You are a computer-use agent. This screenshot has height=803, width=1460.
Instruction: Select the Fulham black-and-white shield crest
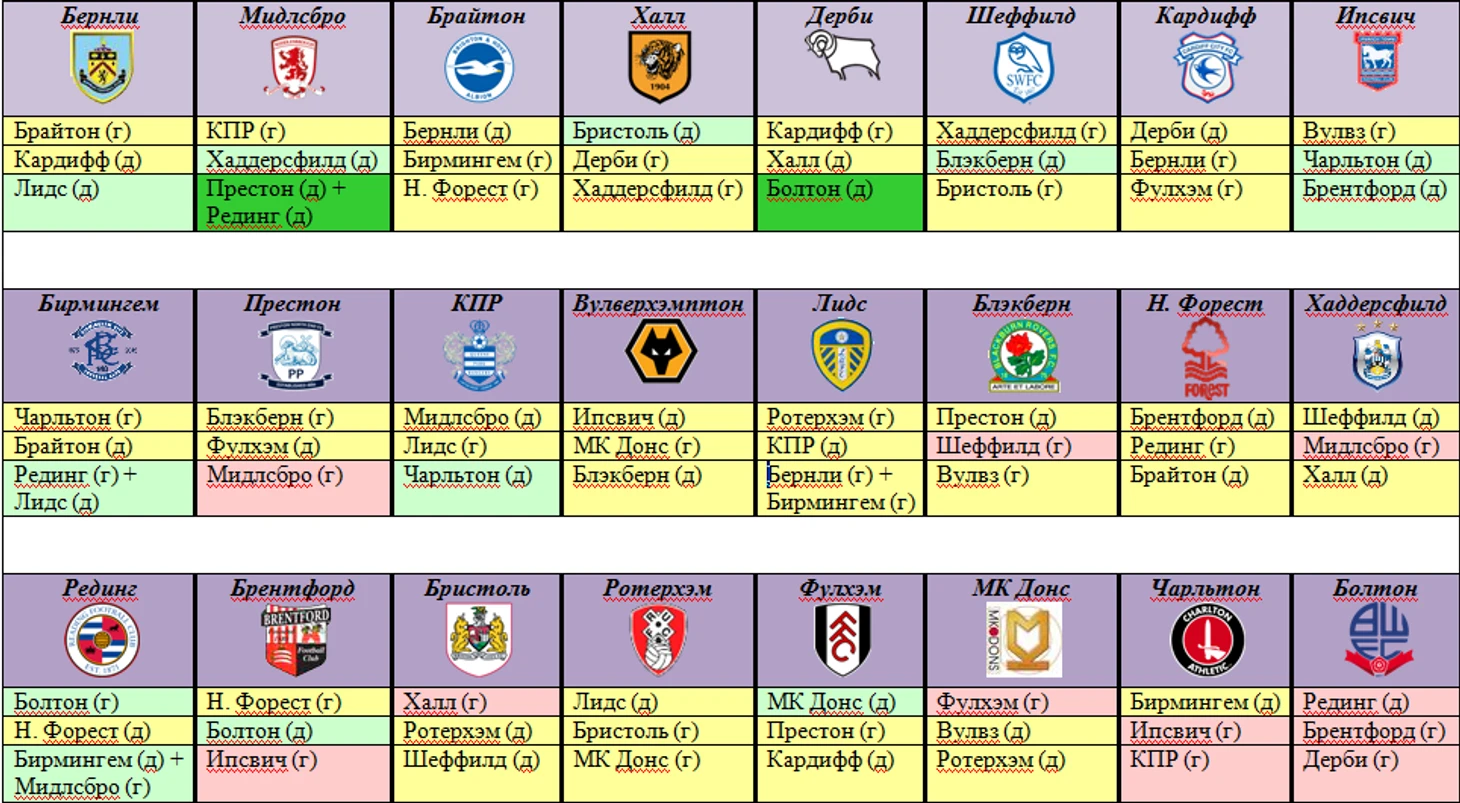(x=842, y=640)
